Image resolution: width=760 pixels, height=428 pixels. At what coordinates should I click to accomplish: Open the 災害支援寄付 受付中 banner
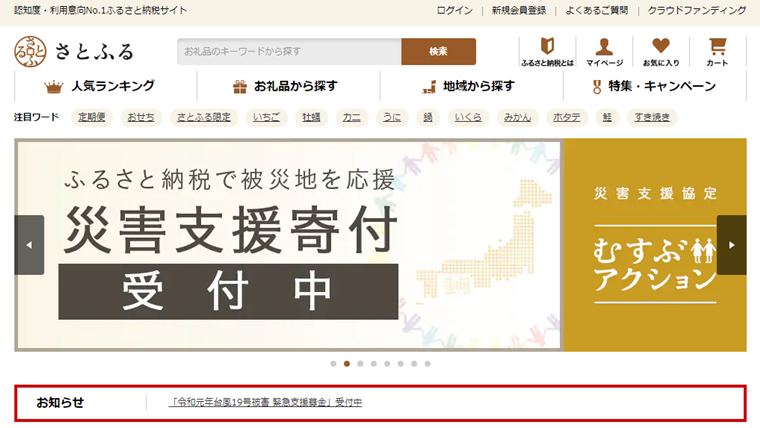click(288, 245)
